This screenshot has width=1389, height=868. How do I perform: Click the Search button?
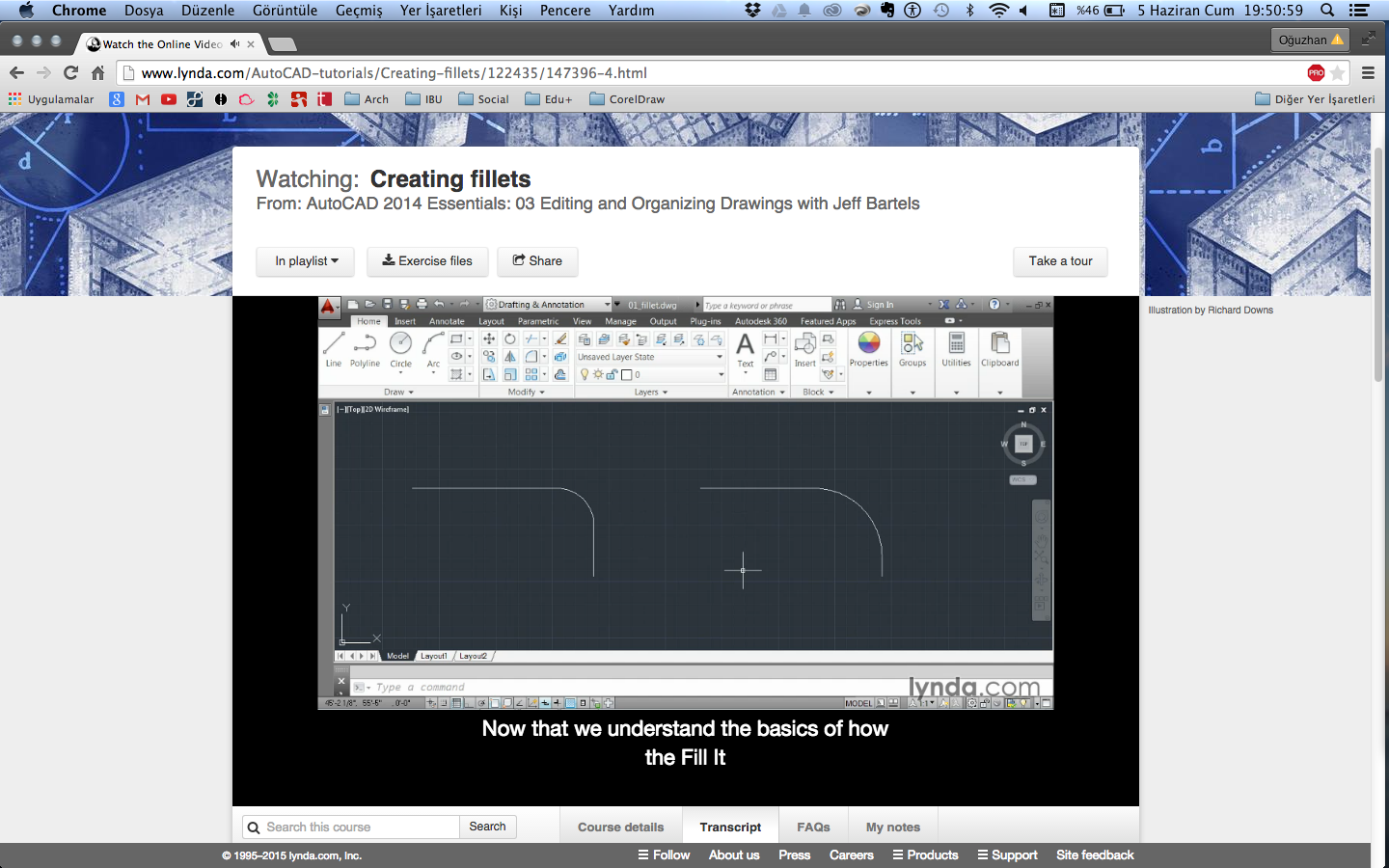(x=487, y=827)
